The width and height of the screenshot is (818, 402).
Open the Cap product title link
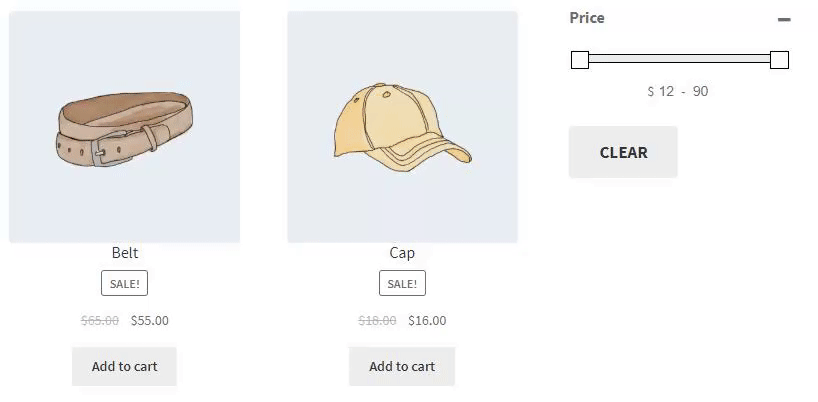(x=402, y=253)
